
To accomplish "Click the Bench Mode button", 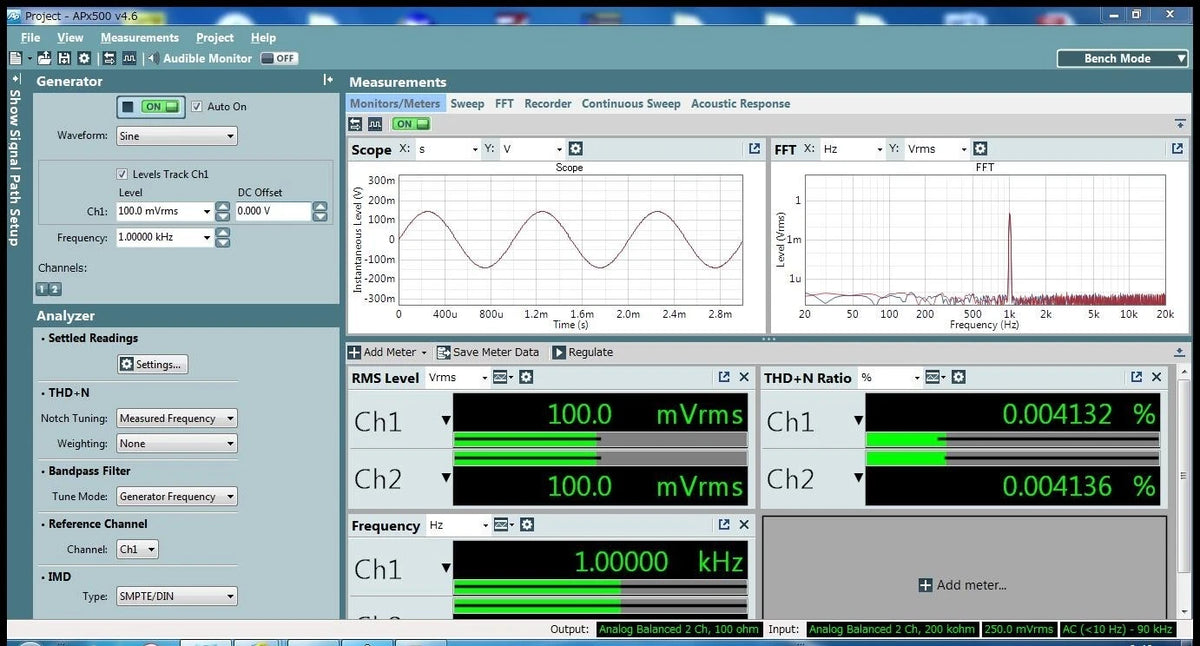I will [x=1121, y=58].
